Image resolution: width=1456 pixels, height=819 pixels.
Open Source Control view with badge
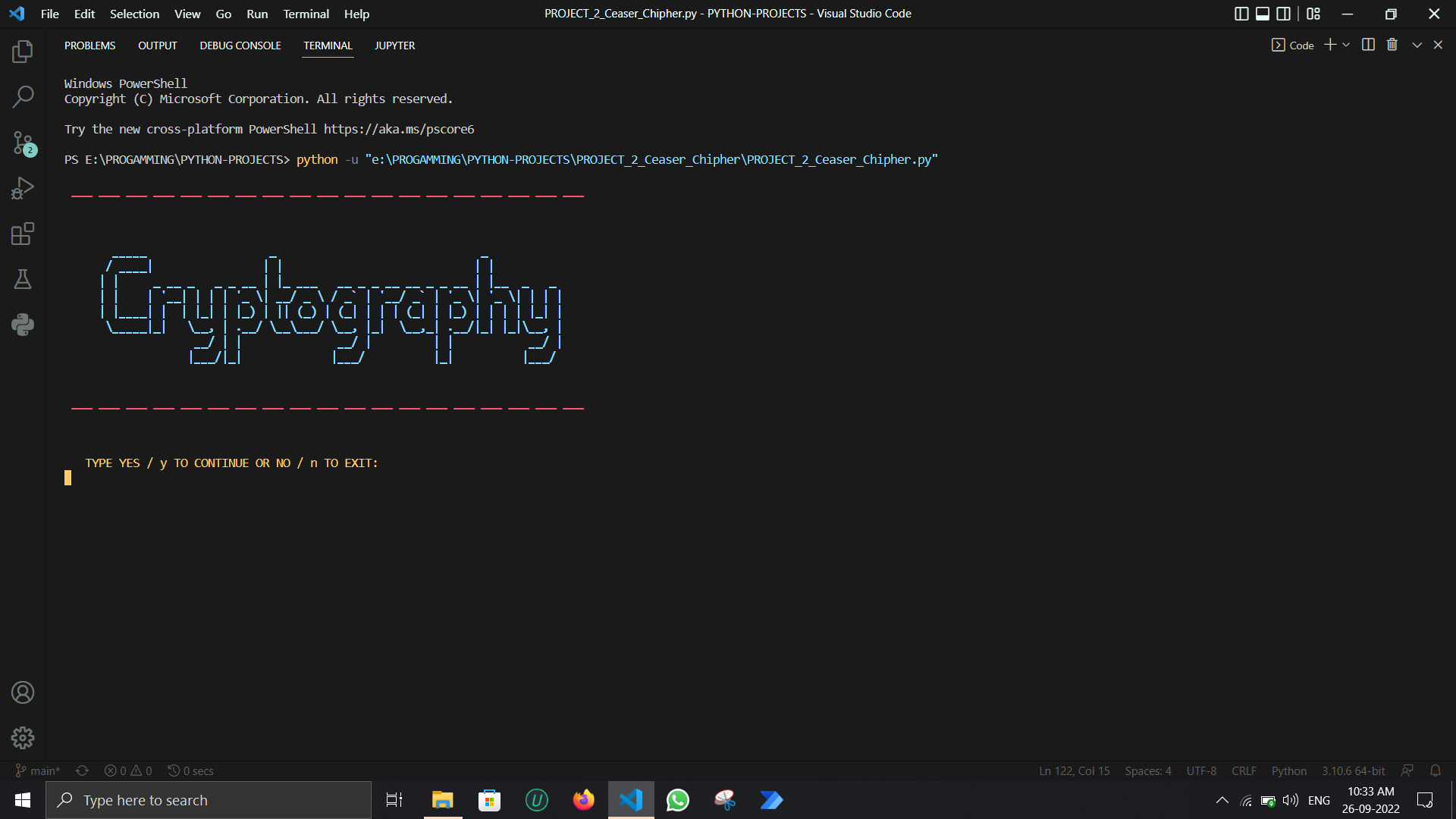[23, 143]
